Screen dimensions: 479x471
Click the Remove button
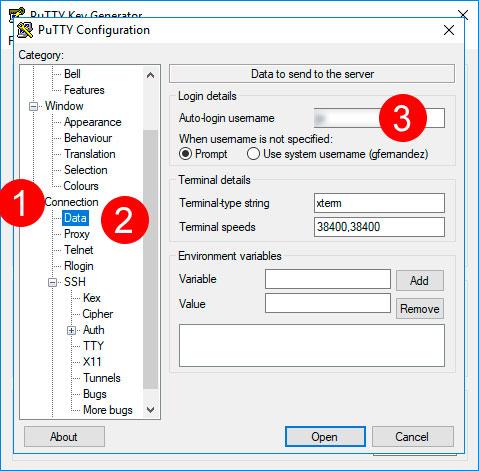(420, 309)
